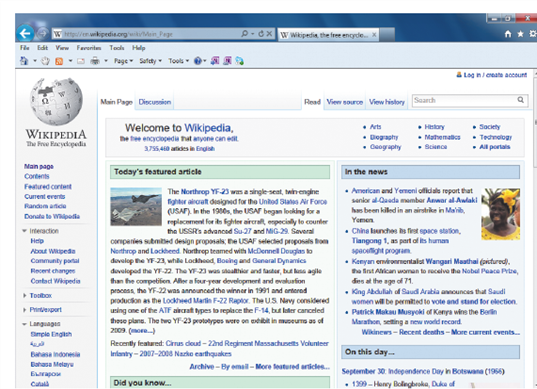Select the View source tab

pyautogui.click(x=345, y=102)
